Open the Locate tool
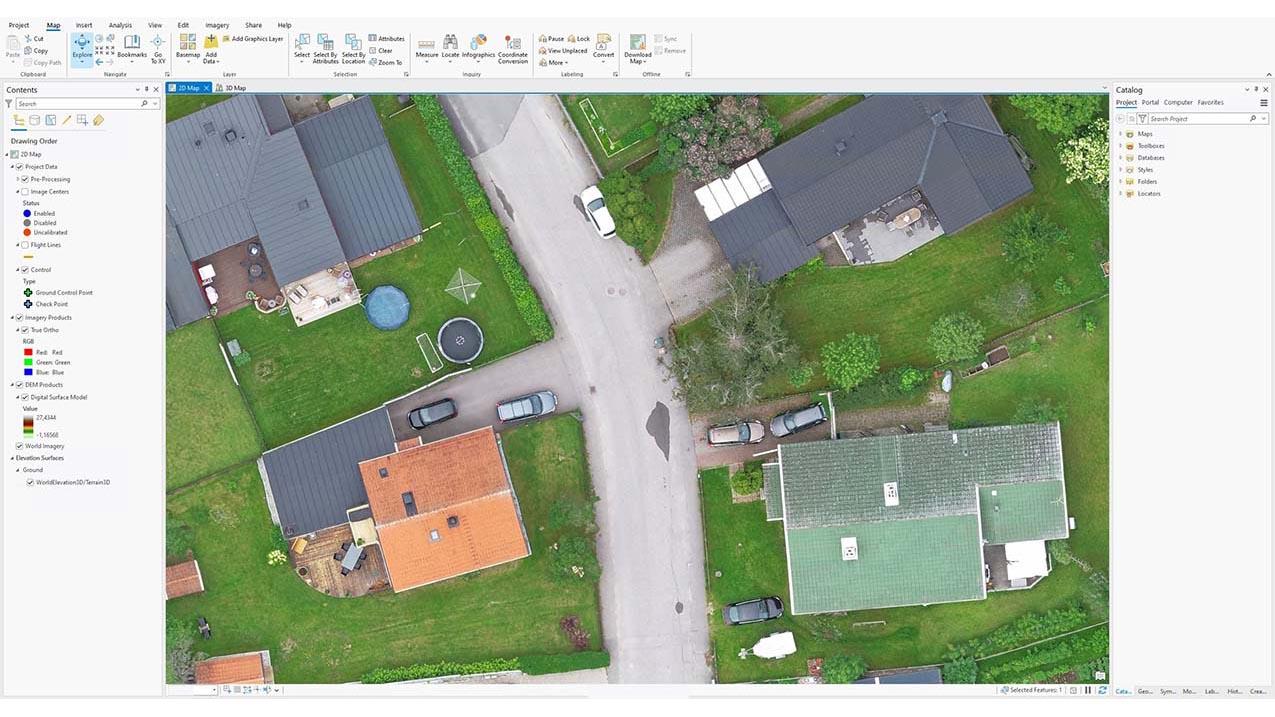This screenshot has width=1275, height=717. 451,47
